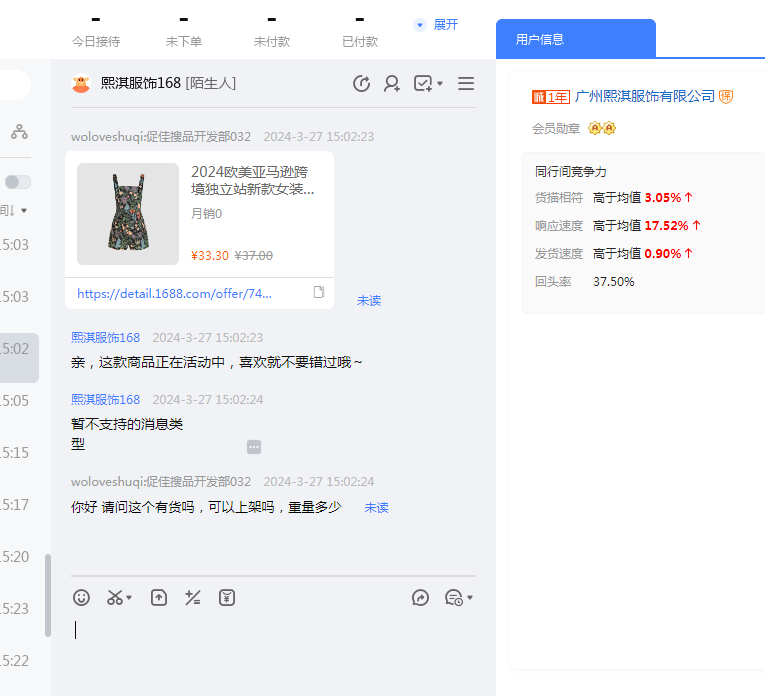Toggle the switch in left sidebar

tap(18, 181)
